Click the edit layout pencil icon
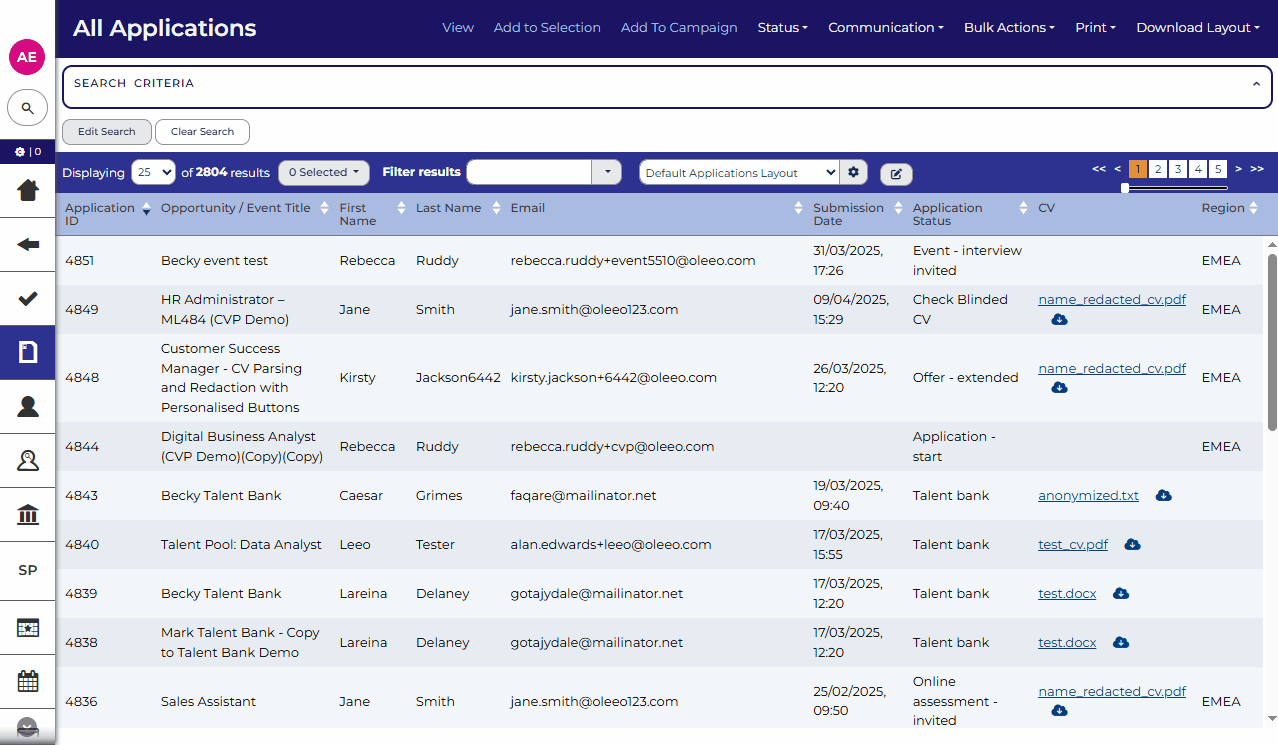This screenshot has height=745, width=1278. (896, 174)
